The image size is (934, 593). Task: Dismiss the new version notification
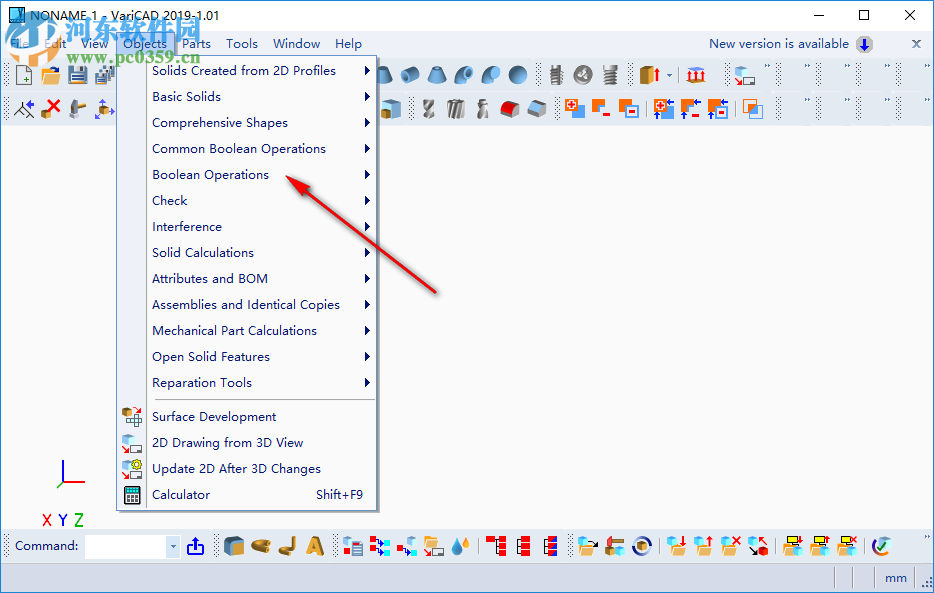916,43
